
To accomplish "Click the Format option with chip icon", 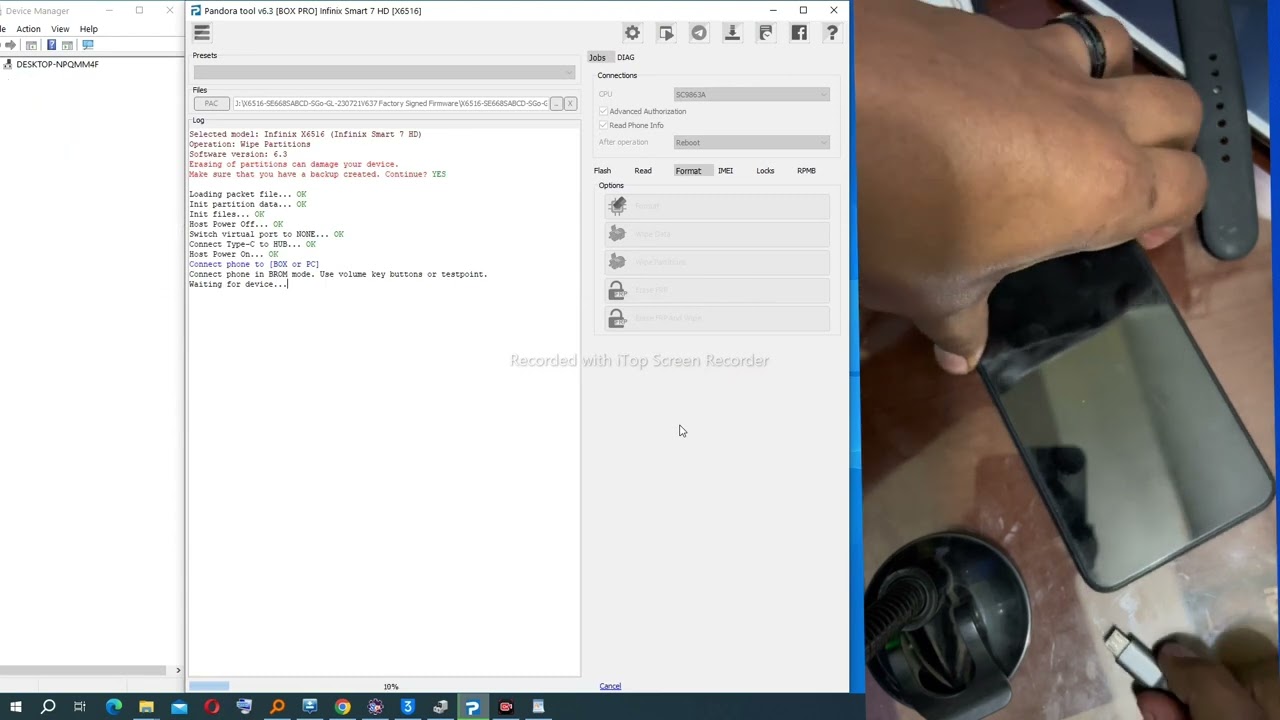I will [717, 206].
